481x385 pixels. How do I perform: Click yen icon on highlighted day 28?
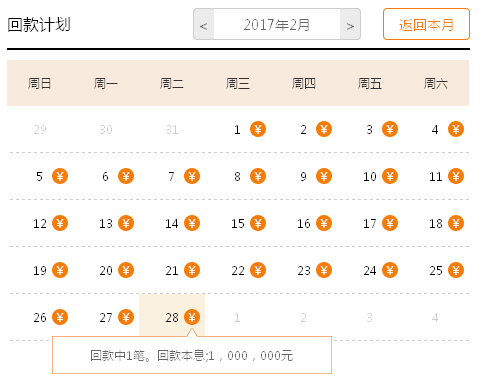coord(192,317)
